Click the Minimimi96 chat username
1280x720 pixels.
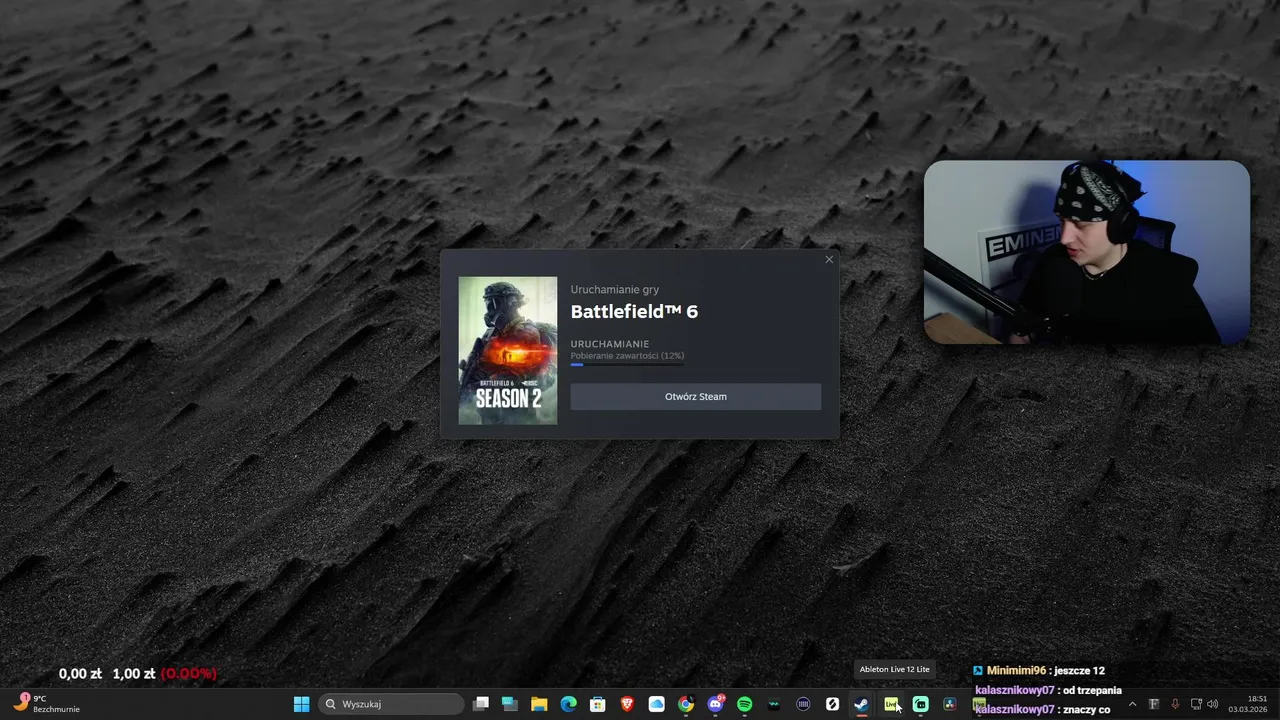click(x=1016, y=671)
